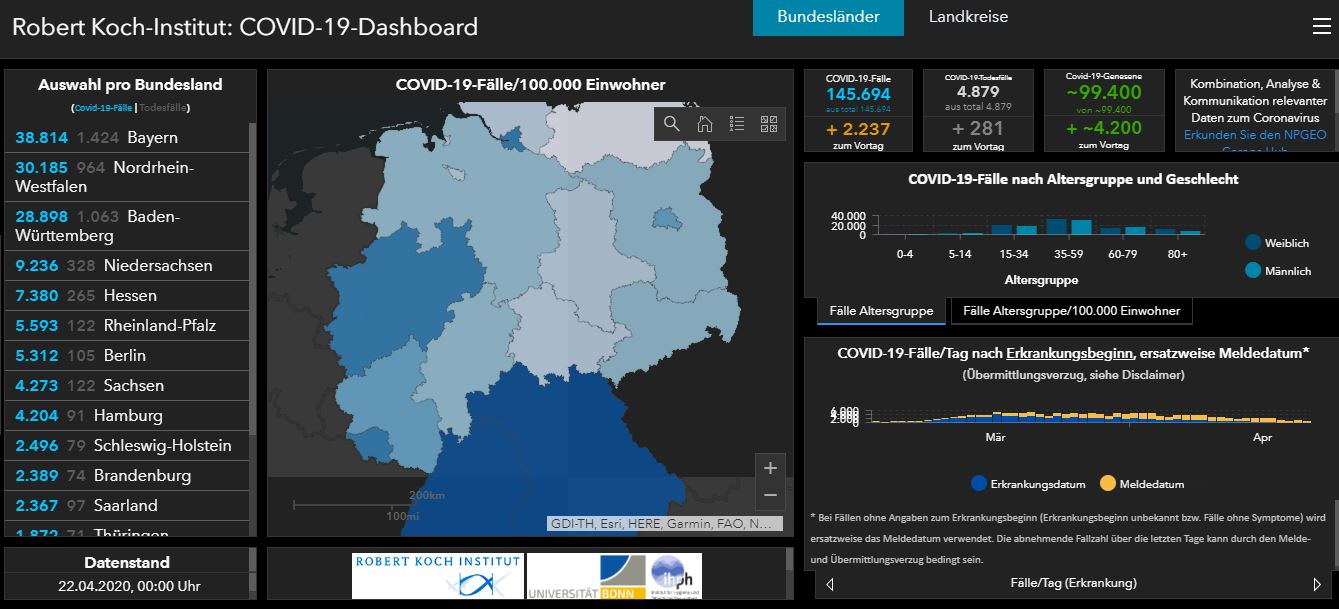The height and width of the screenshot is (609, 1339).
Task: Switch to the Landkreise tab
Action: click(x=967, y=17)
